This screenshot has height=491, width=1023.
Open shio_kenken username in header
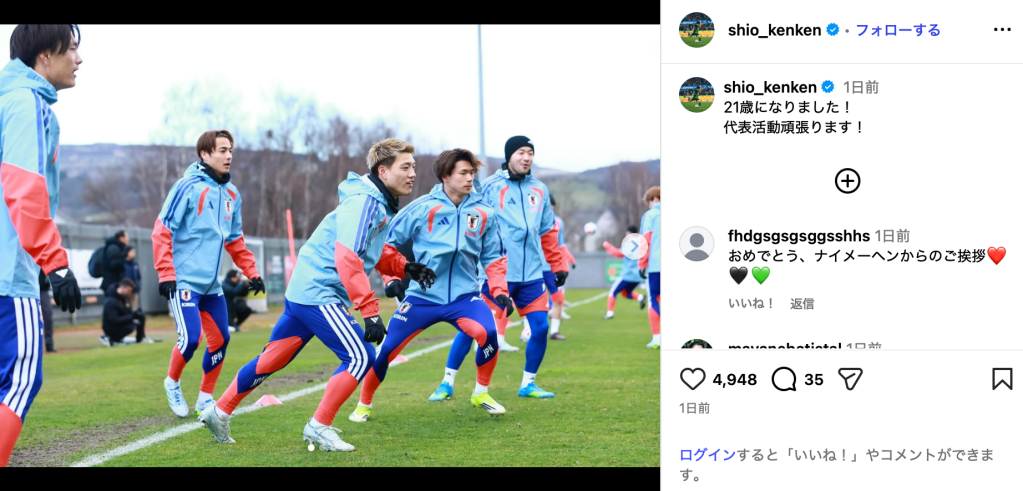pyautogui.click(x=774, y=30)
